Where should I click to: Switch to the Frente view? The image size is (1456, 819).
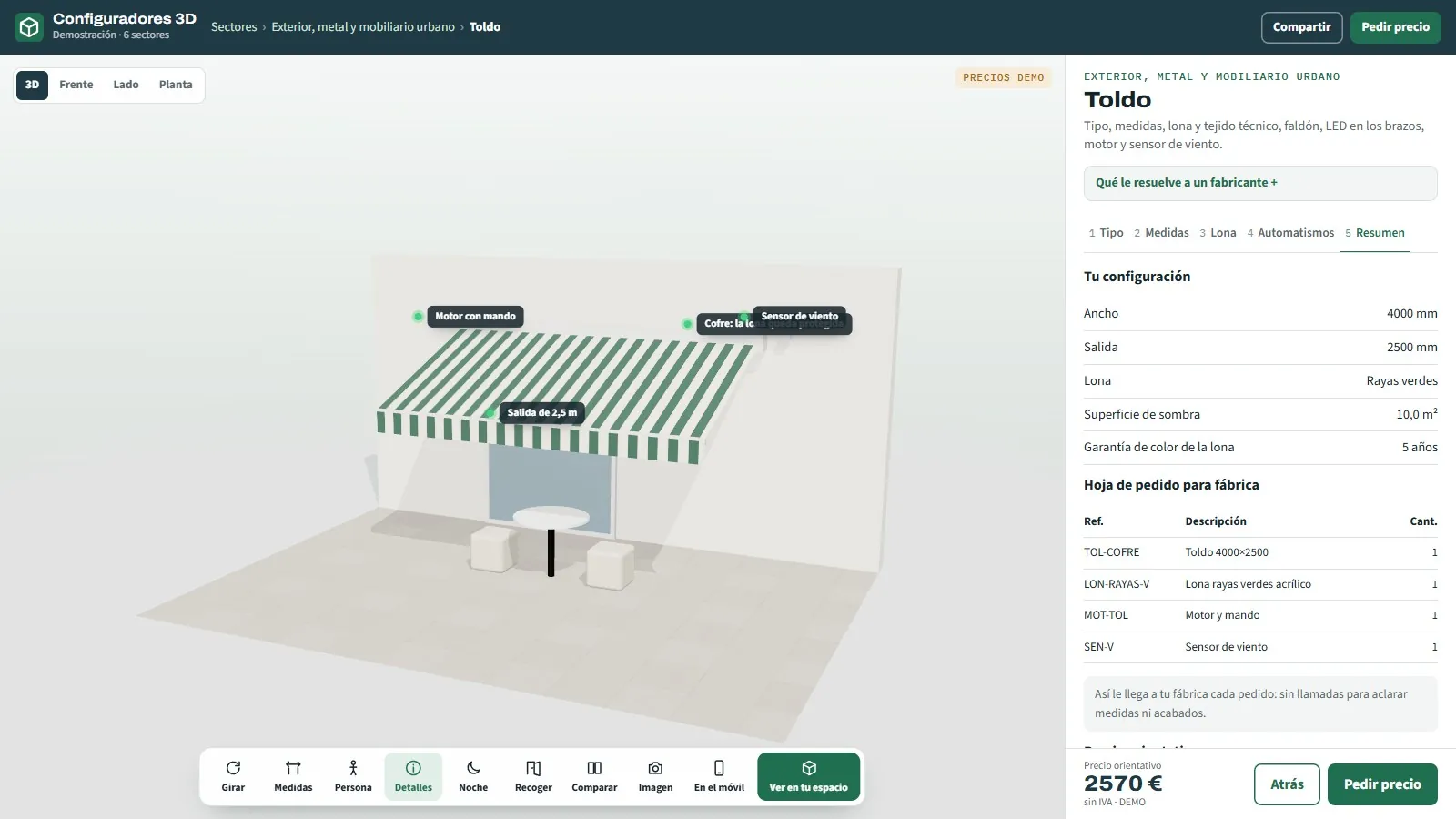[x=76, y=85]
